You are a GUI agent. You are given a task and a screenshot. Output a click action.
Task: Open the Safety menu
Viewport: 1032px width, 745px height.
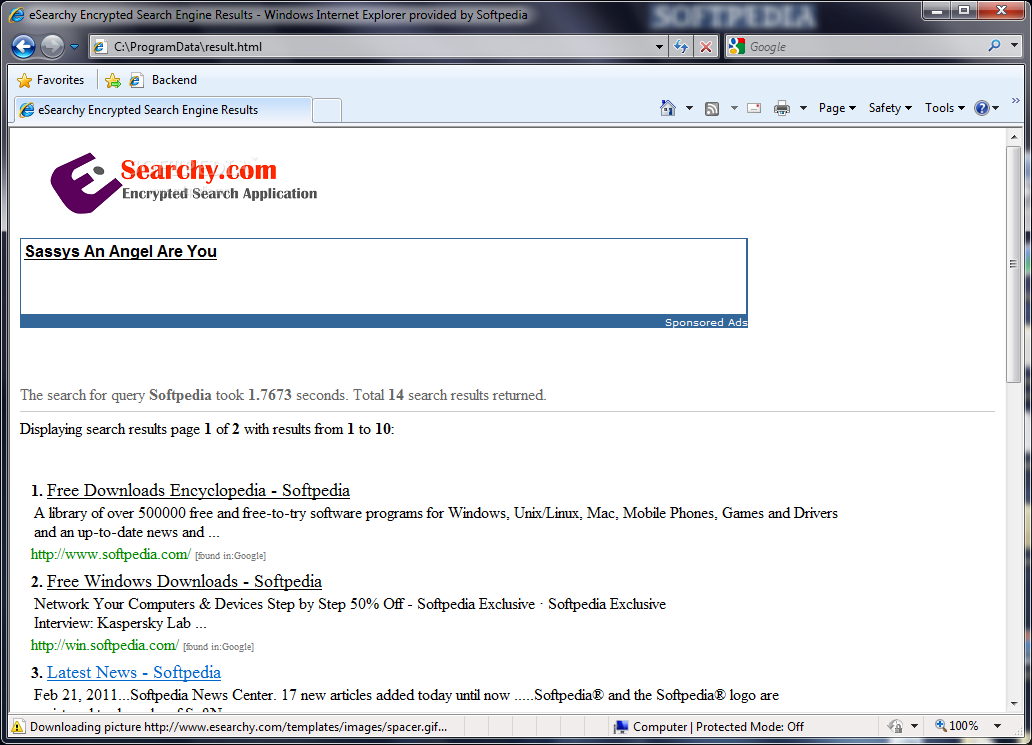click(x=890, y=108)
